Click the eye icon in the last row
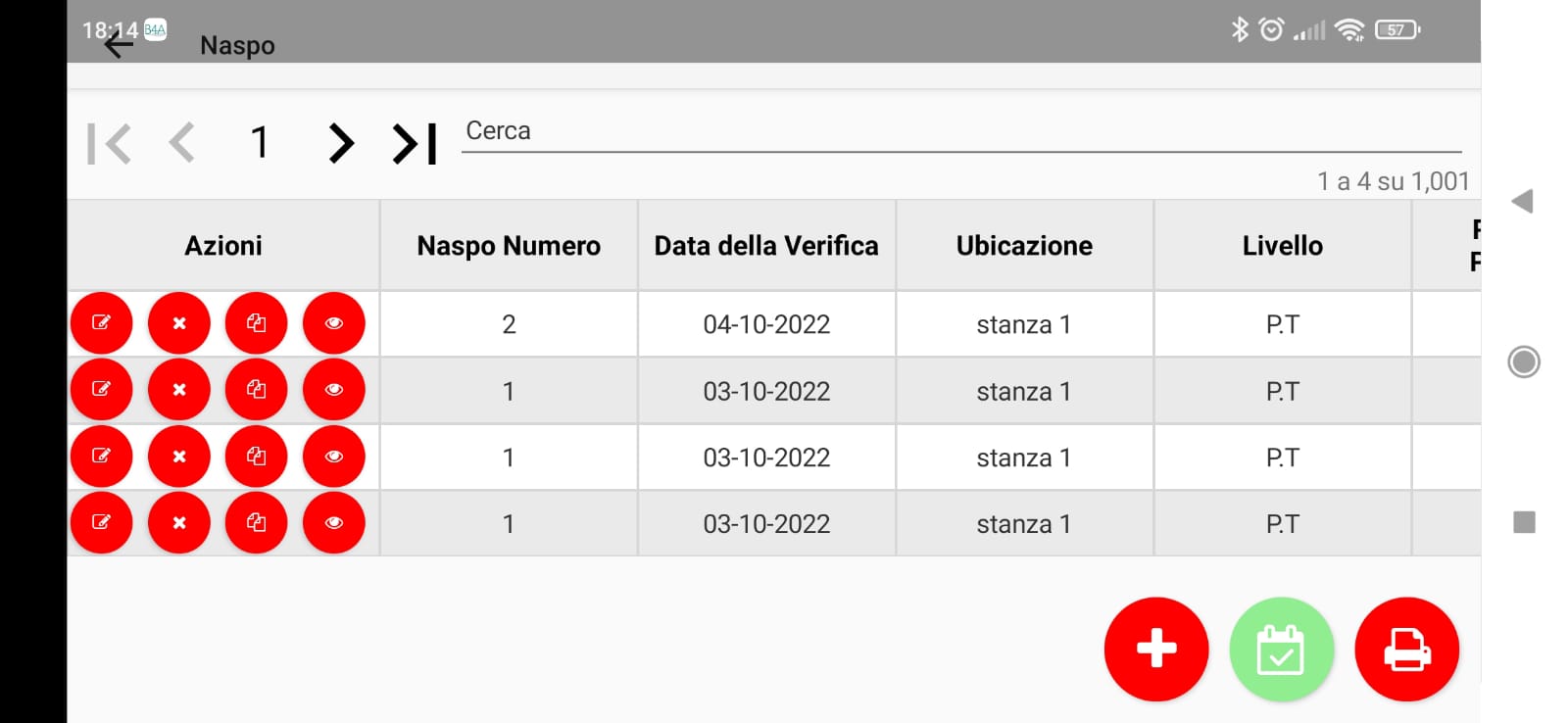 point(333,523)
